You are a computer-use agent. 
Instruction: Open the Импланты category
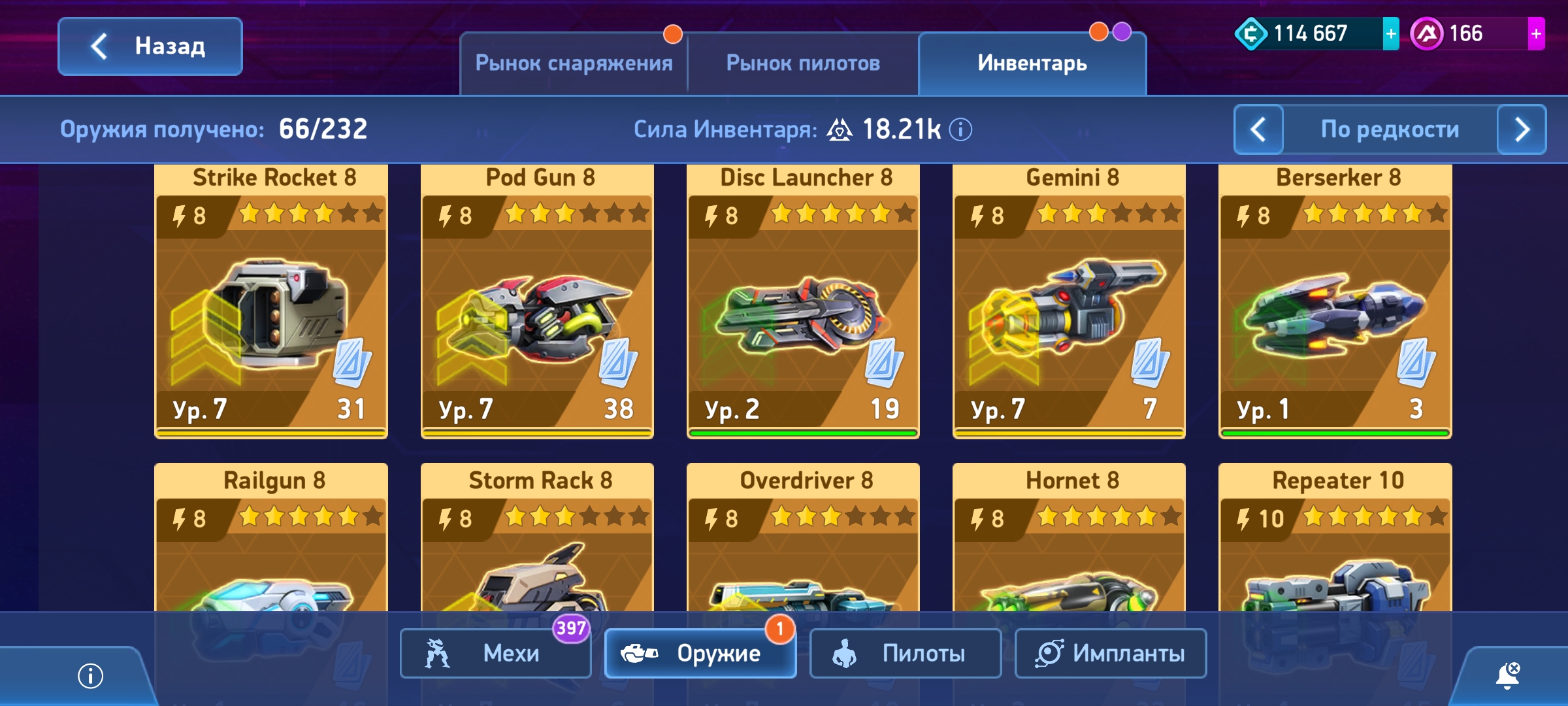(1111, 653)
